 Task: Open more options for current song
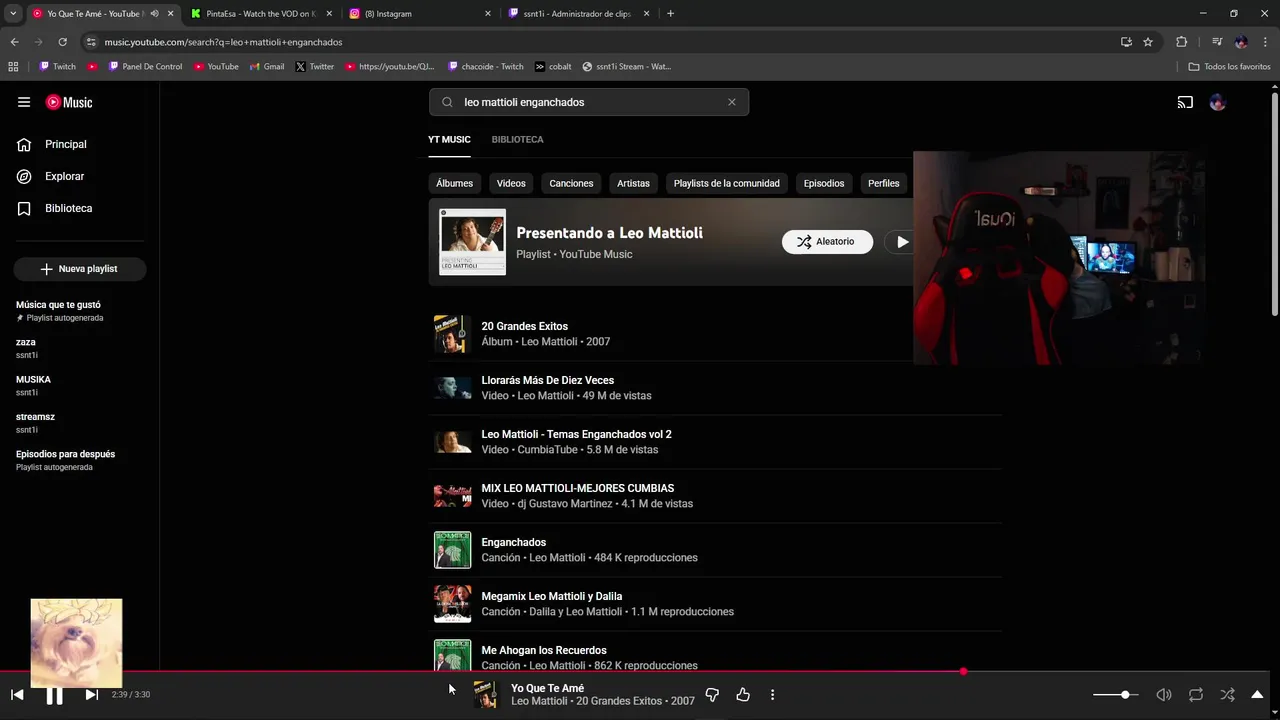click(x=772, y=695)
